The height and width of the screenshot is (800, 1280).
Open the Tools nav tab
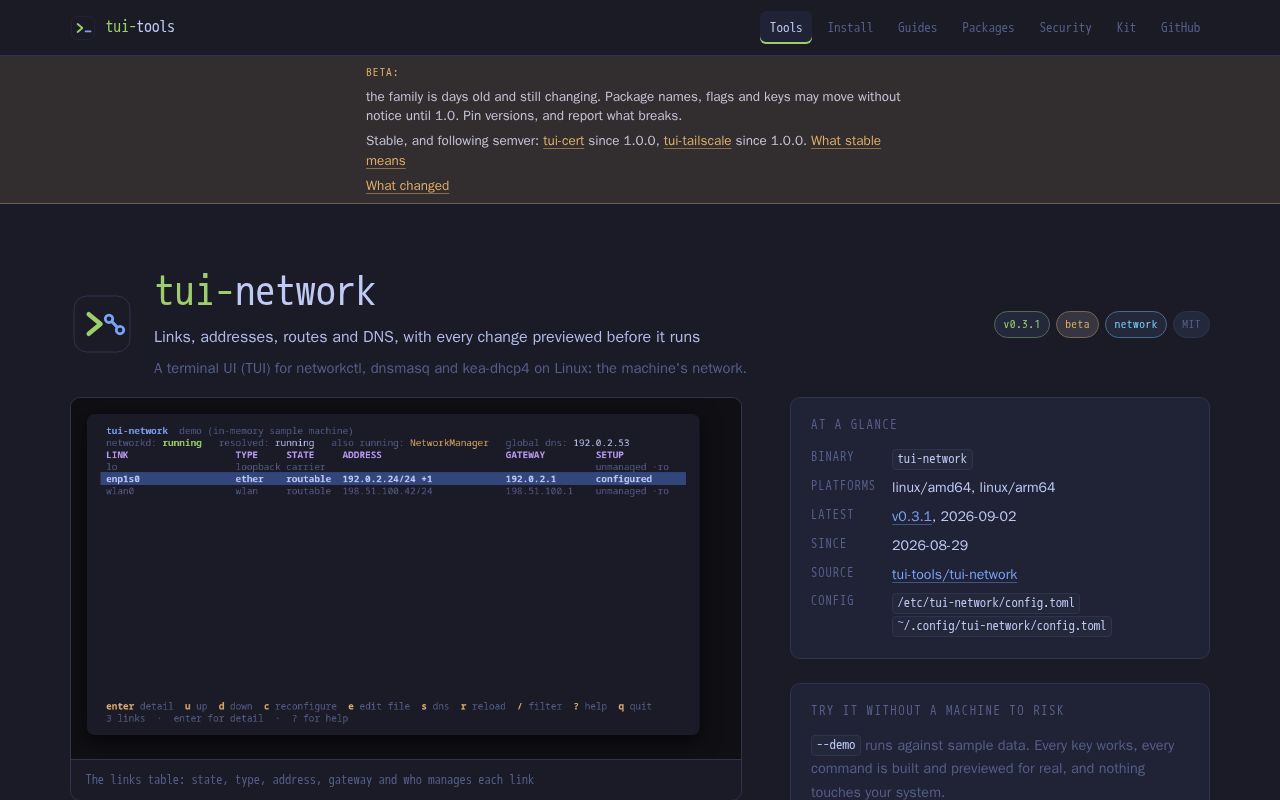pos(786,28)
